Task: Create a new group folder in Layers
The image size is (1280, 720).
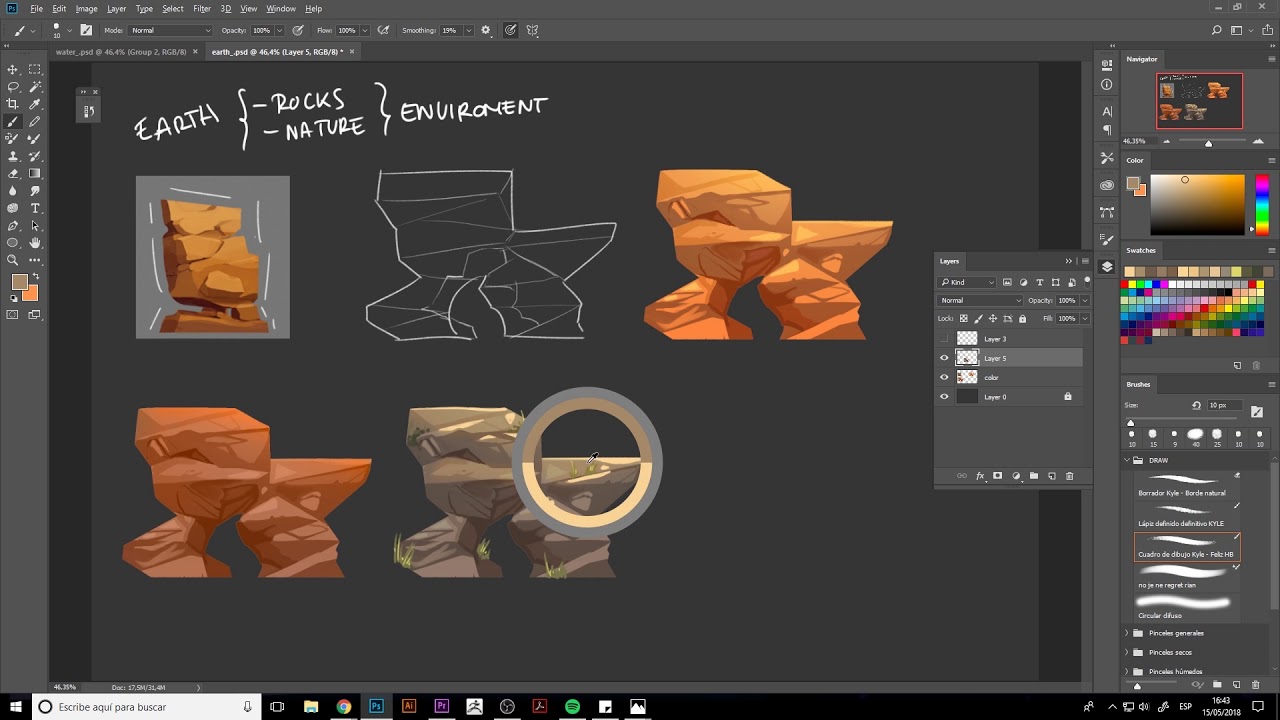Action: point(1033,476)
